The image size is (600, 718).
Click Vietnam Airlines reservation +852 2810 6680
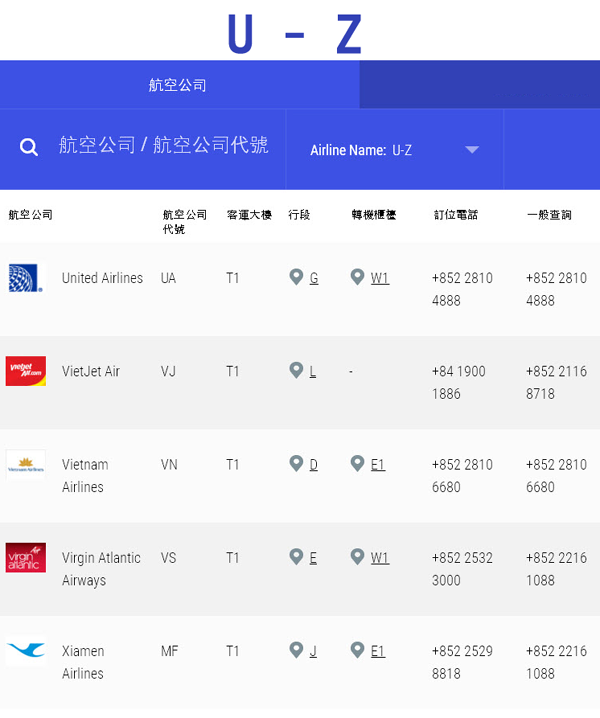(462, 476)
